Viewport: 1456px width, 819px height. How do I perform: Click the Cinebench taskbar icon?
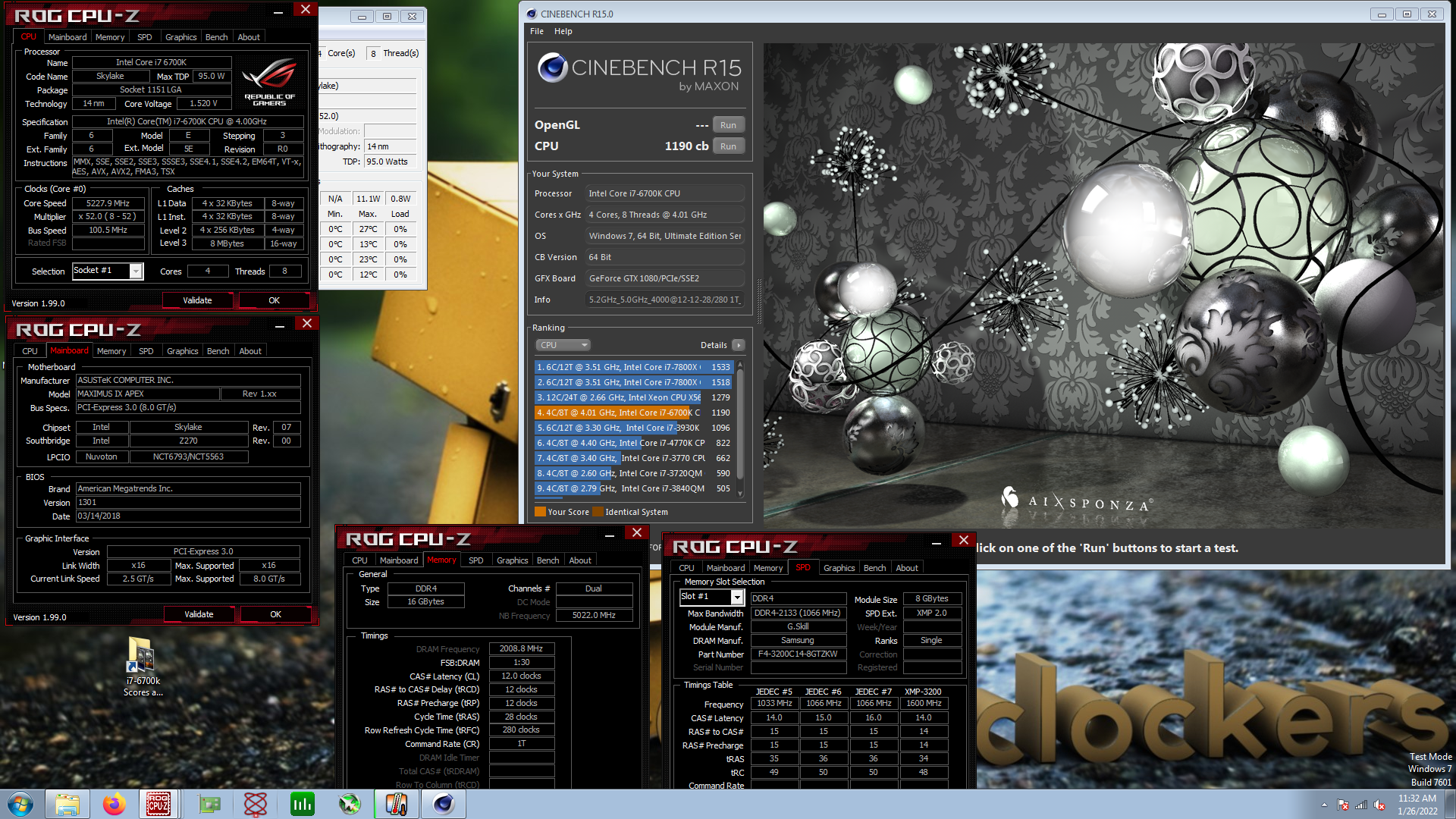(444, 804)
